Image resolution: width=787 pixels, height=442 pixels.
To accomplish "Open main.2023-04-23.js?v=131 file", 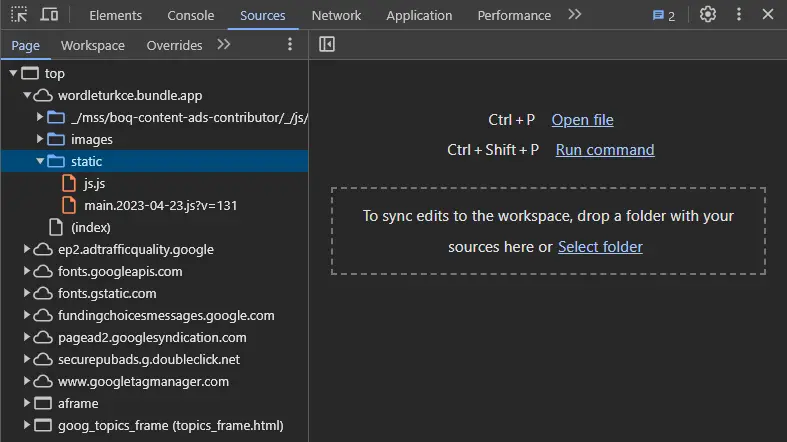I will tap(161, 206).
